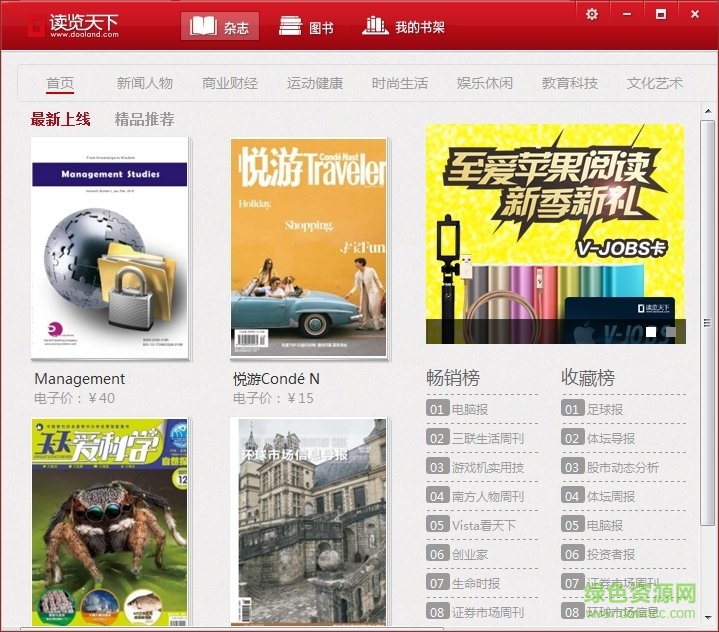Maximize the 读览天下 window

tap(661, 14)
